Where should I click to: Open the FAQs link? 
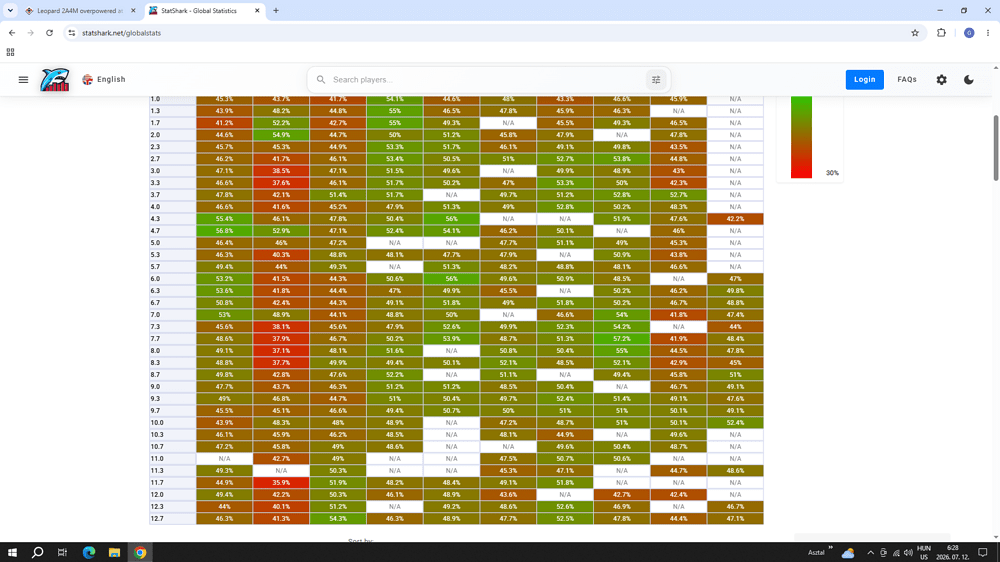click(x=907, y=80)
